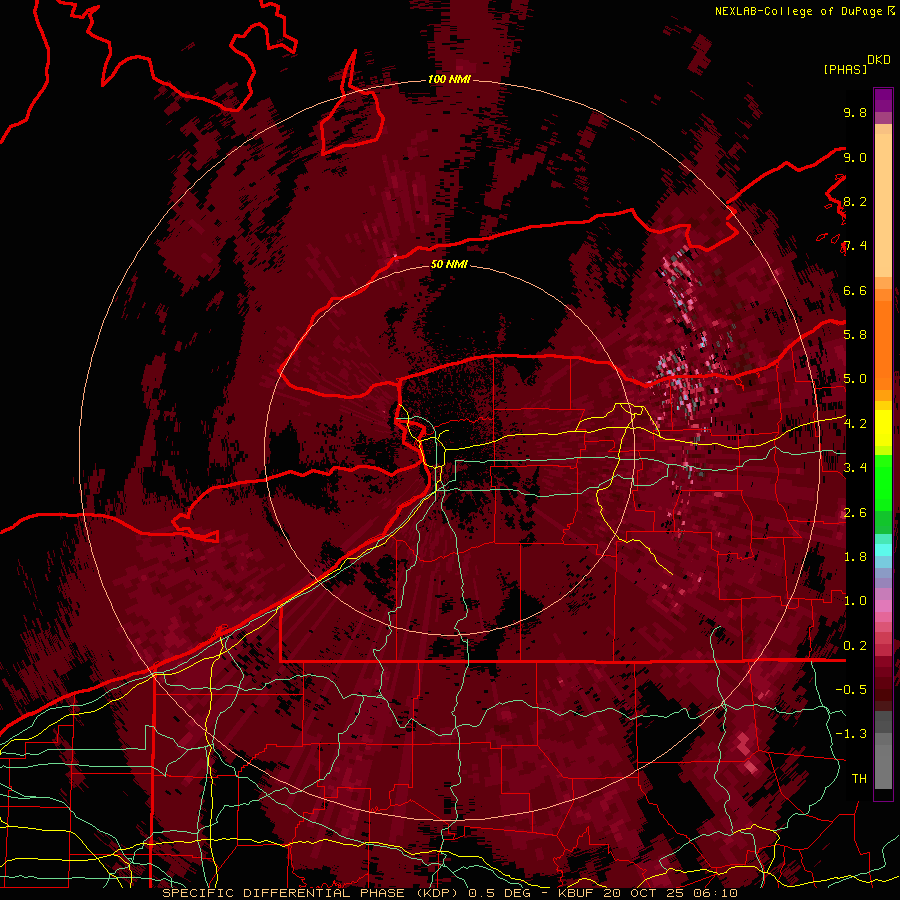Click the DKD unit label above the color scale
This screenshot has height=900, width=900.
coord(878,60)
